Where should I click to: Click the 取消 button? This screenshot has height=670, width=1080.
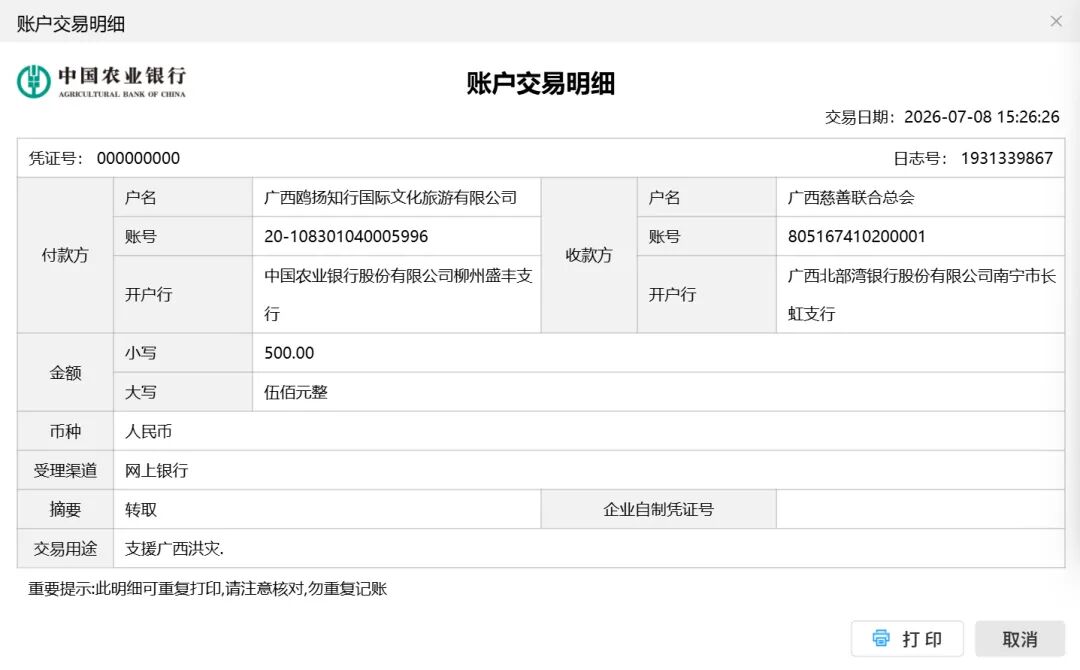coord(1020,639)
